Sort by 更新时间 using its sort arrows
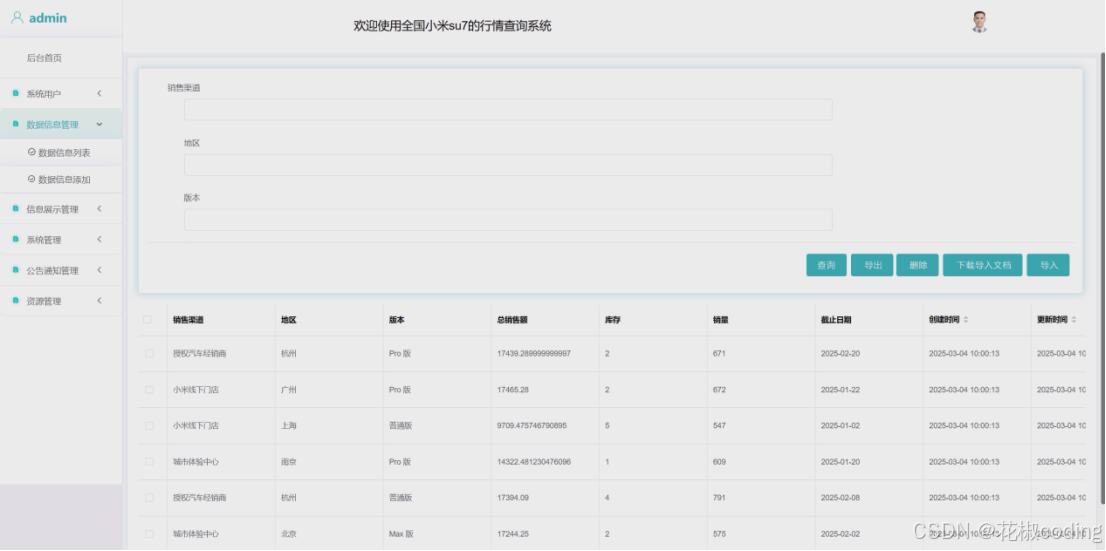Screen dimensions: 1106x551 [1074, 320]
